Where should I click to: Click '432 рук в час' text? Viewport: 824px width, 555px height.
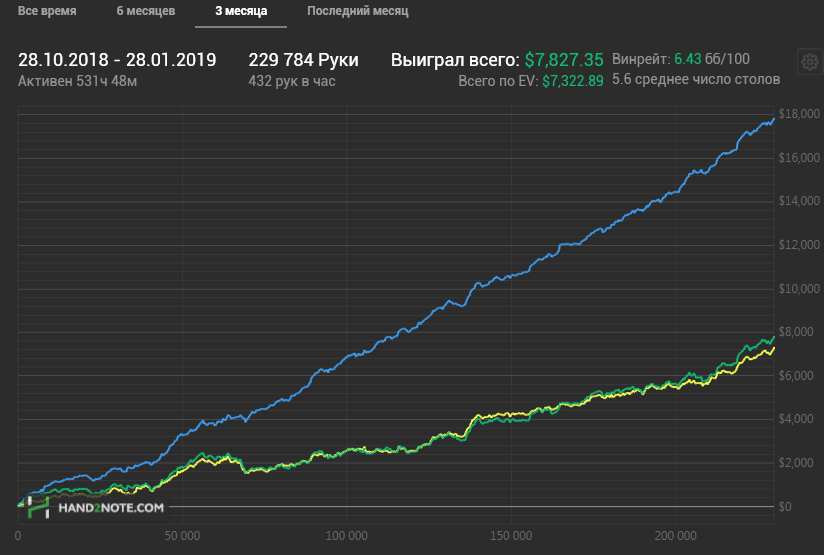click(292, 81)
